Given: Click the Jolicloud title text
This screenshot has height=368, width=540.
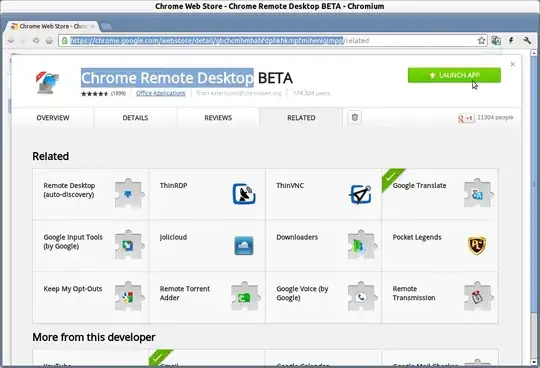Looking at the screenshot, I should (173, 237).
